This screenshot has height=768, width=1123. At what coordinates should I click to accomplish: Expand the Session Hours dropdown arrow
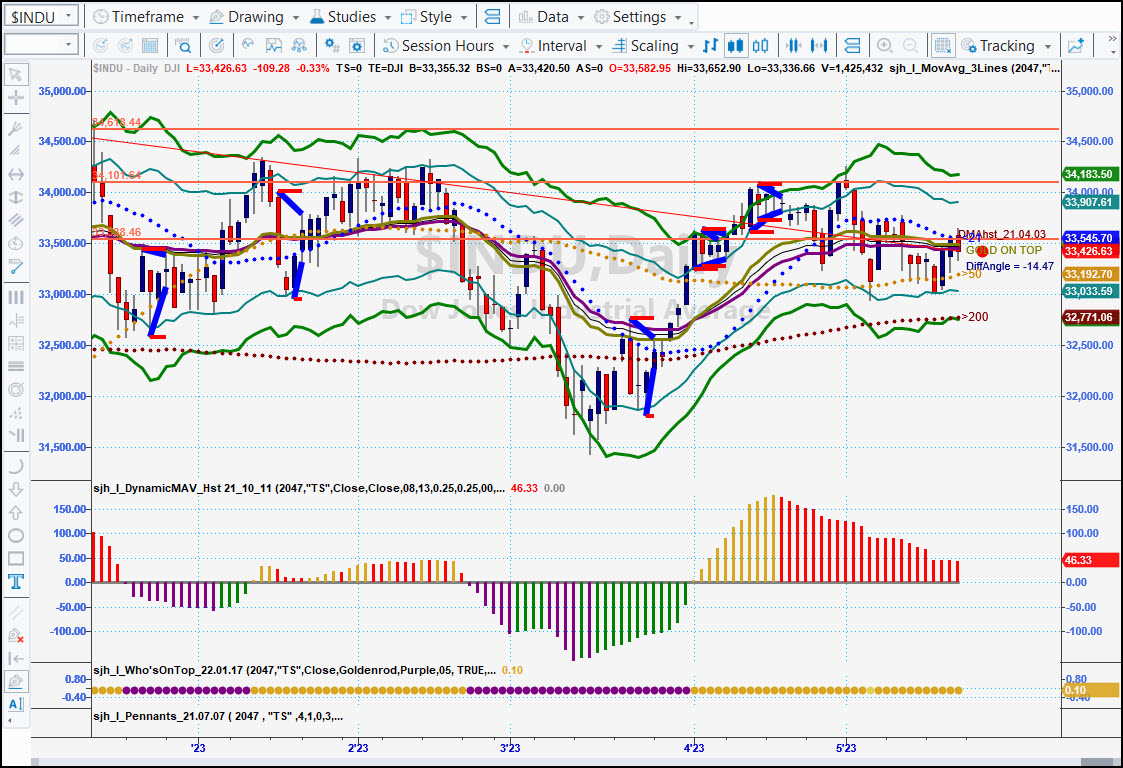(506, 47)
